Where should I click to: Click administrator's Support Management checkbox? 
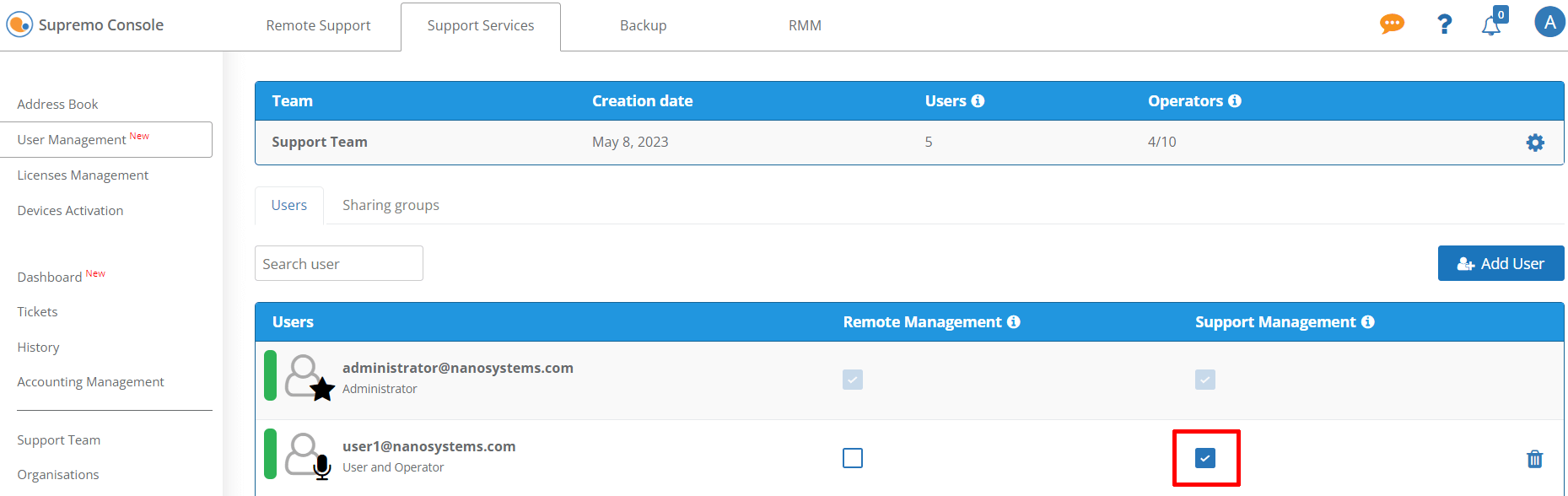pos(1205,380)
